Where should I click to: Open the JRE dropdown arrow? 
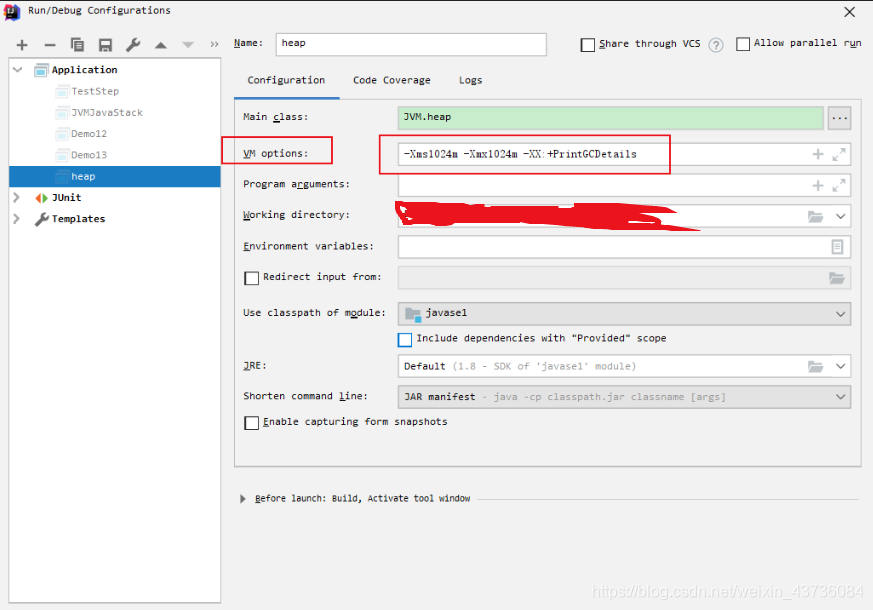pos(841,366)
